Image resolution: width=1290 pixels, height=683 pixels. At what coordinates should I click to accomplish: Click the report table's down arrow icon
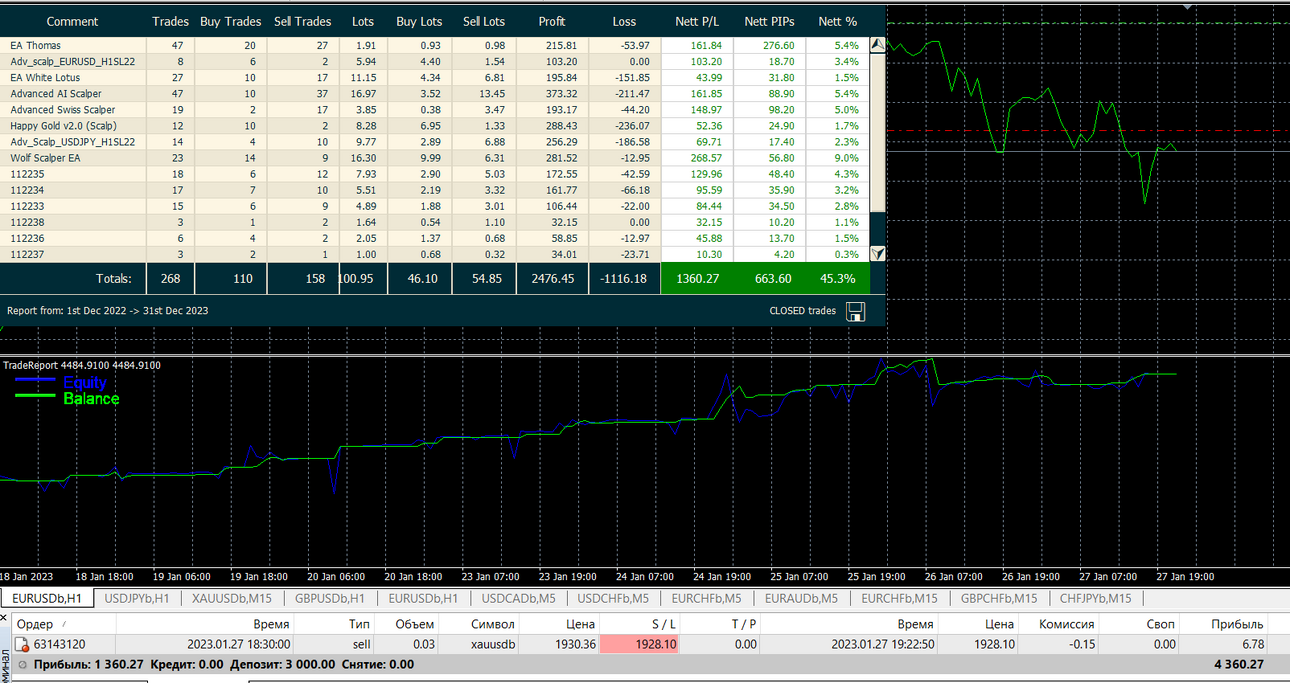(x=878, y=254)
